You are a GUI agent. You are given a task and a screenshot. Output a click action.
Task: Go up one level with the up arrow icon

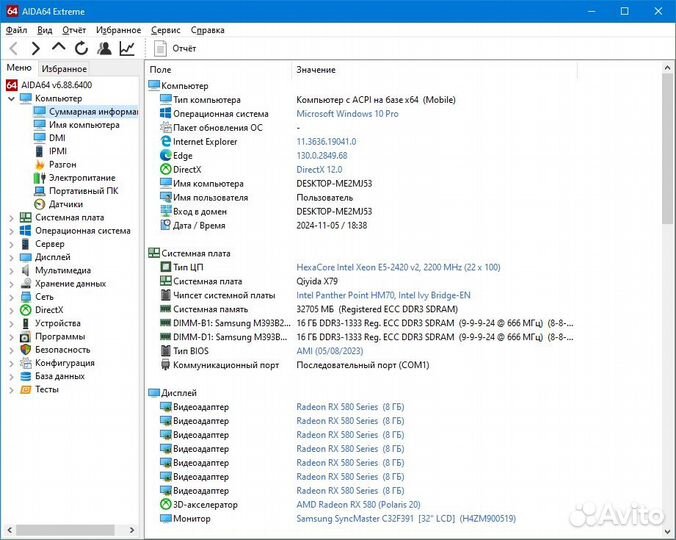click(x=59, y=47)
